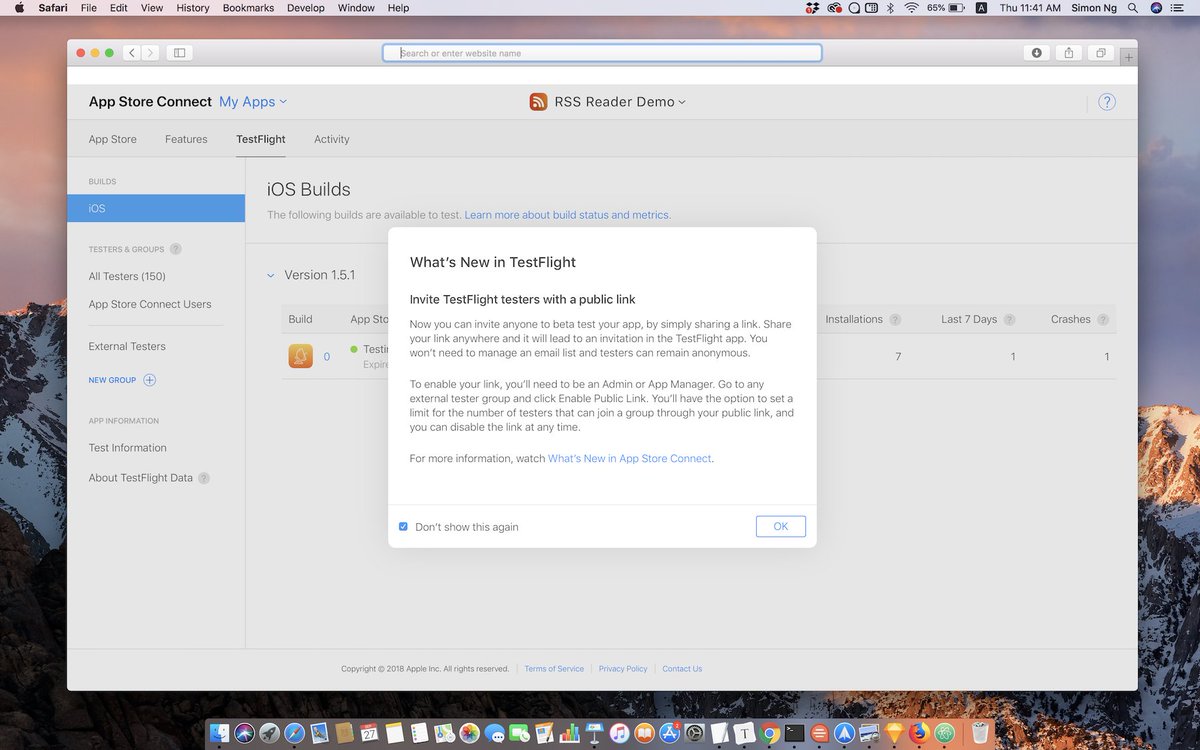The image size is (1200, 750).
Task: Show Safari downloads
Action: click(x=1037, y=53)
